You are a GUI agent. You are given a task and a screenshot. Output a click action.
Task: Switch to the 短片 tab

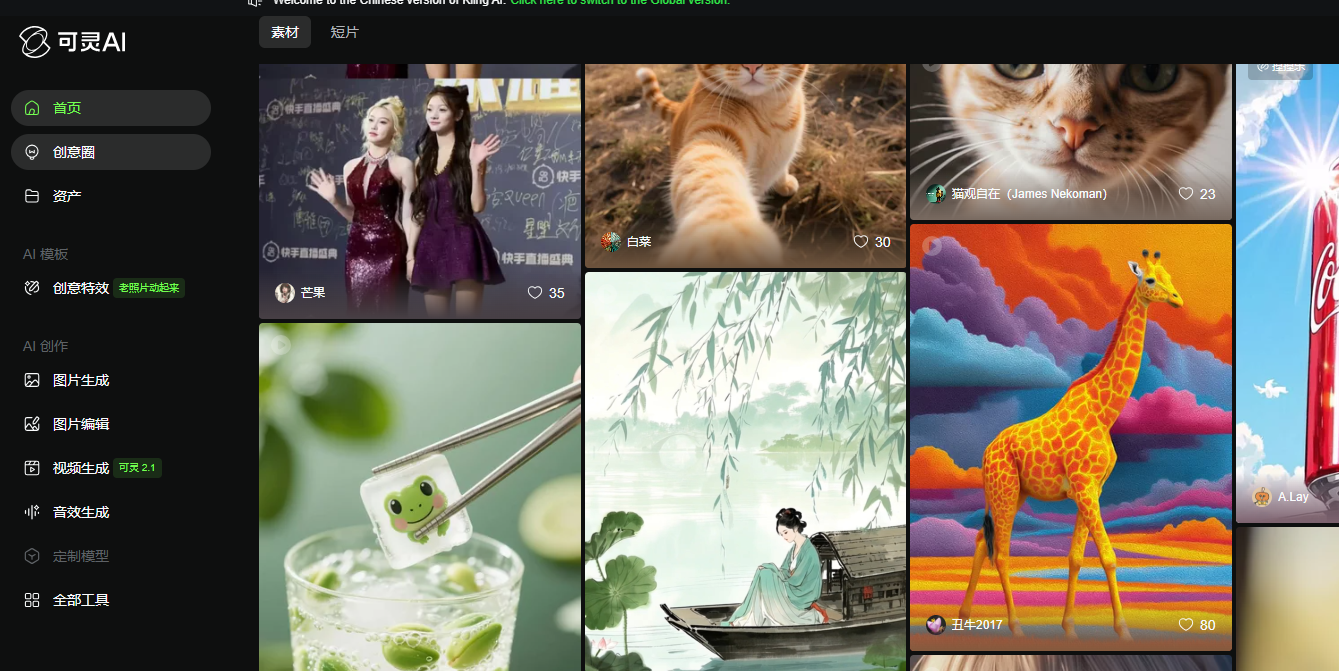tap(345, 32)
